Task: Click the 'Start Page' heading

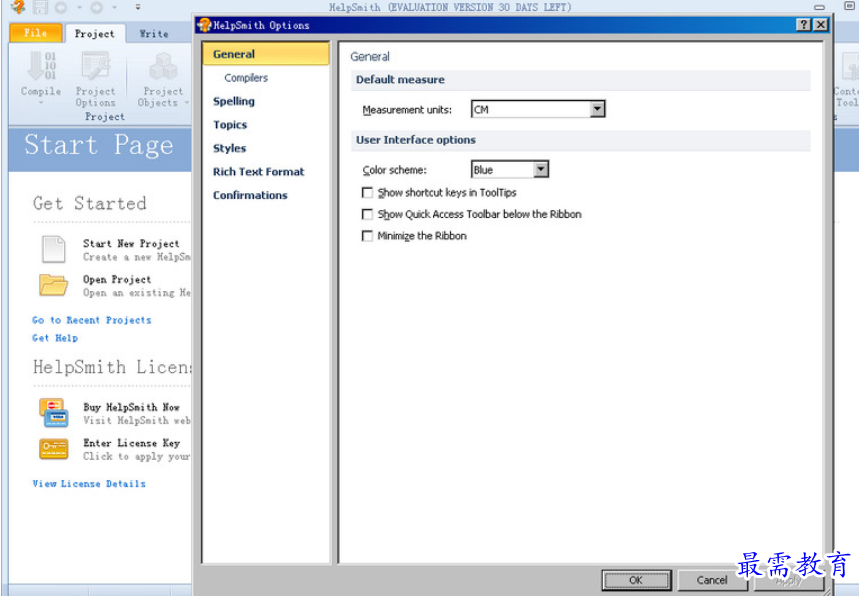Action: tap(99, 146)
